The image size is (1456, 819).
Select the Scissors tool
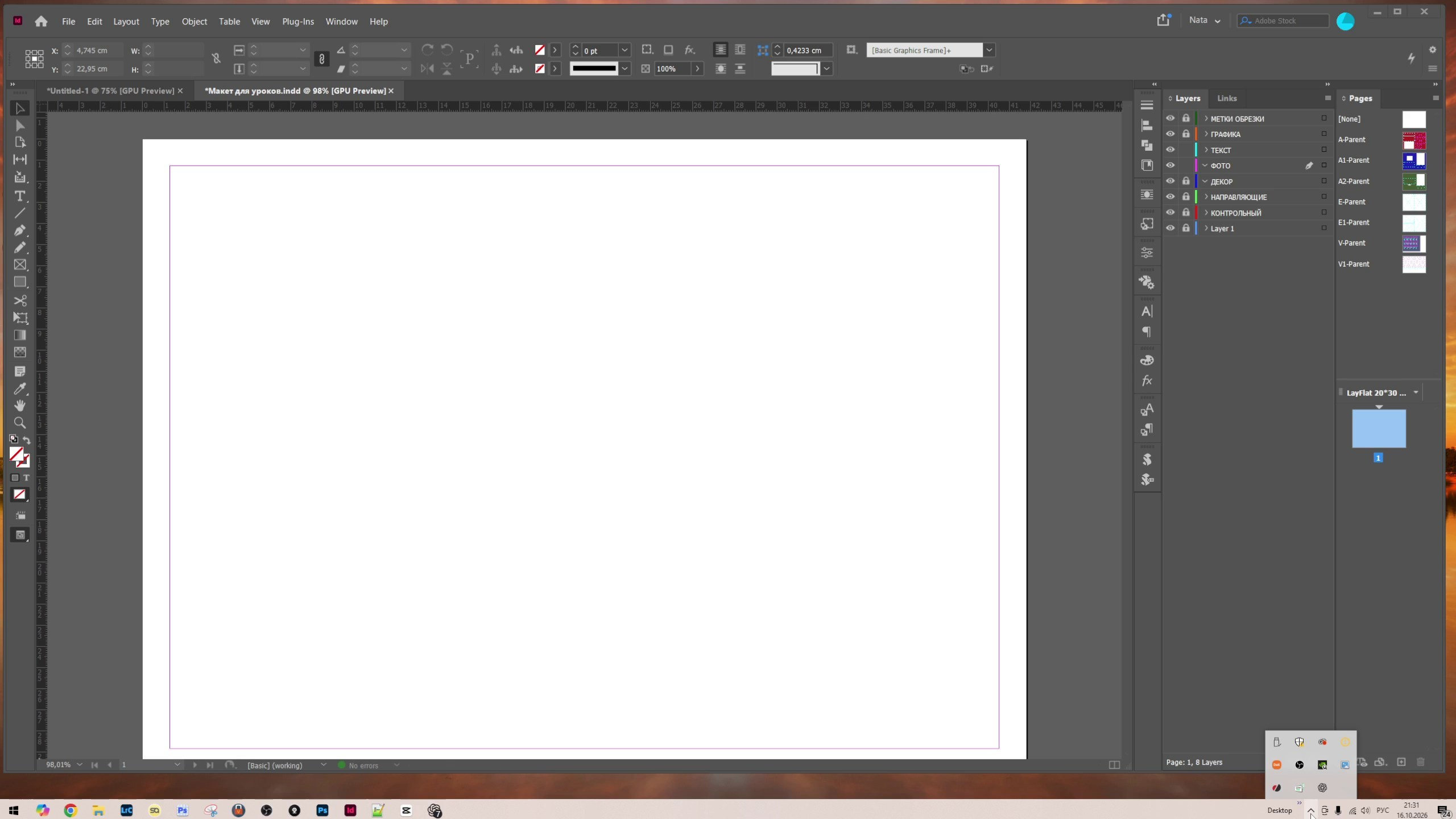tap(20, 300)
